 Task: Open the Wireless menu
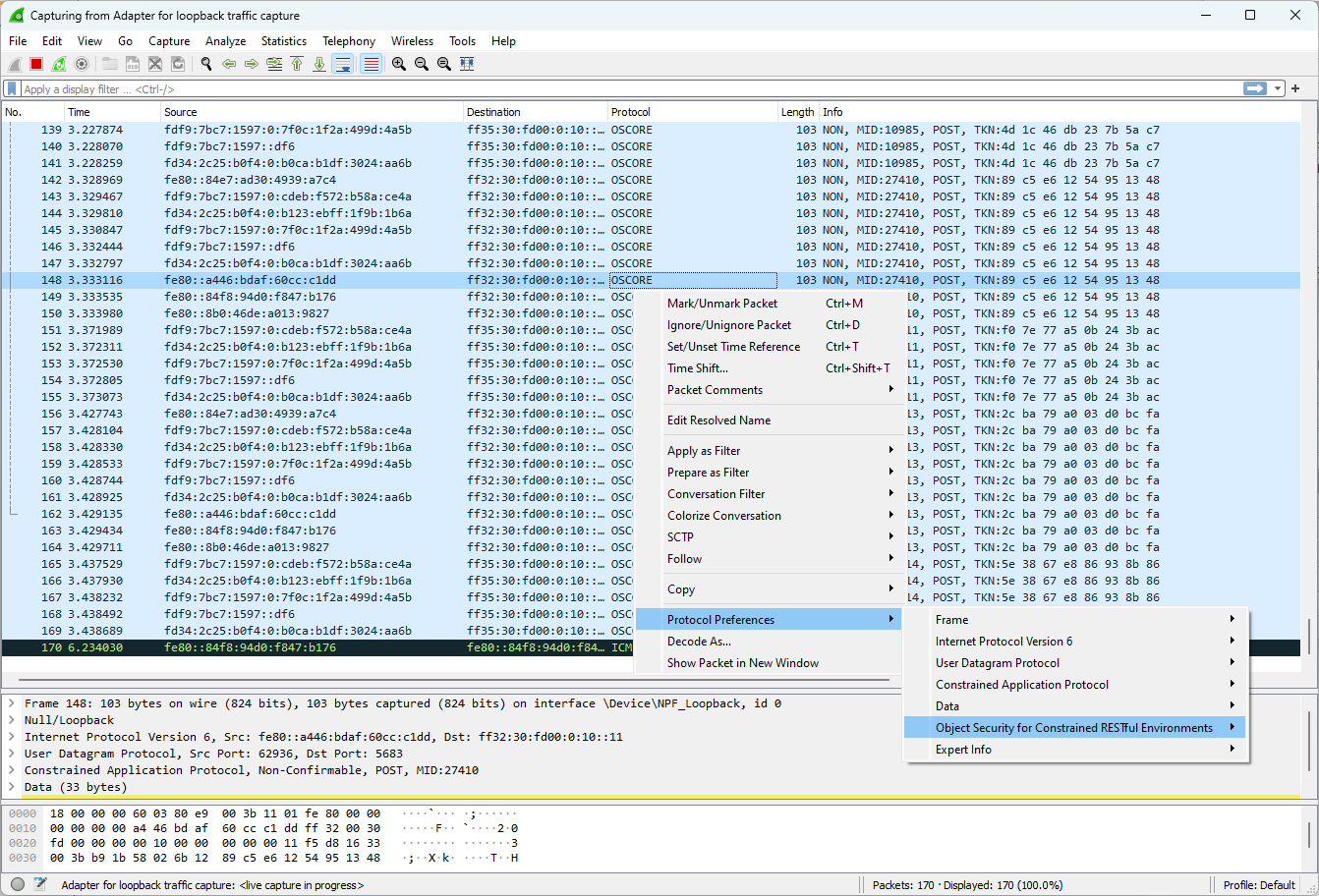(x=412, y=41)
